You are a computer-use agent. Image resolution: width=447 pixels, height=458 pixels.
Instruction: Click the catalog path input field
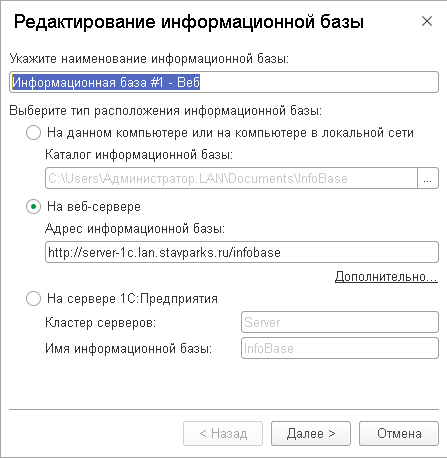coord(231,178)
